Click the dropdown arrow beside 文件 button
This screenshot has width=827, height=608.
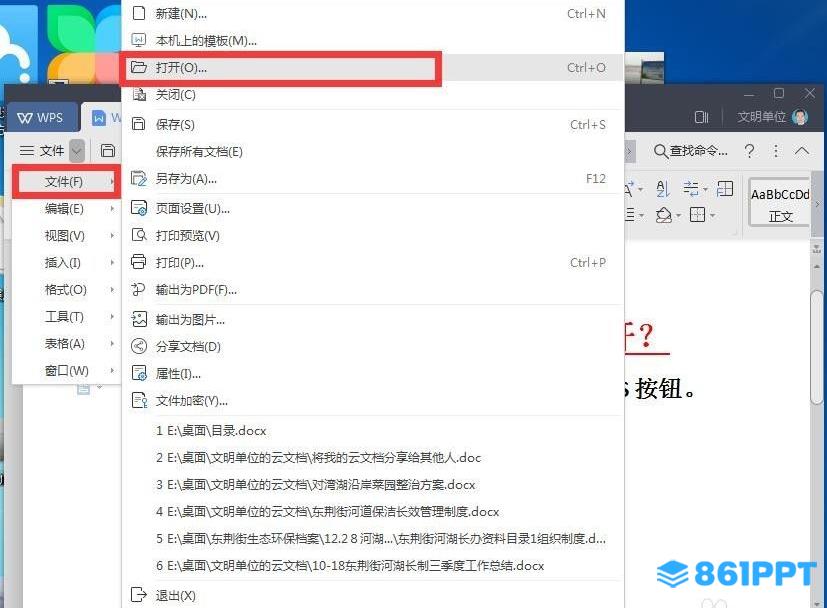[77, 151]
